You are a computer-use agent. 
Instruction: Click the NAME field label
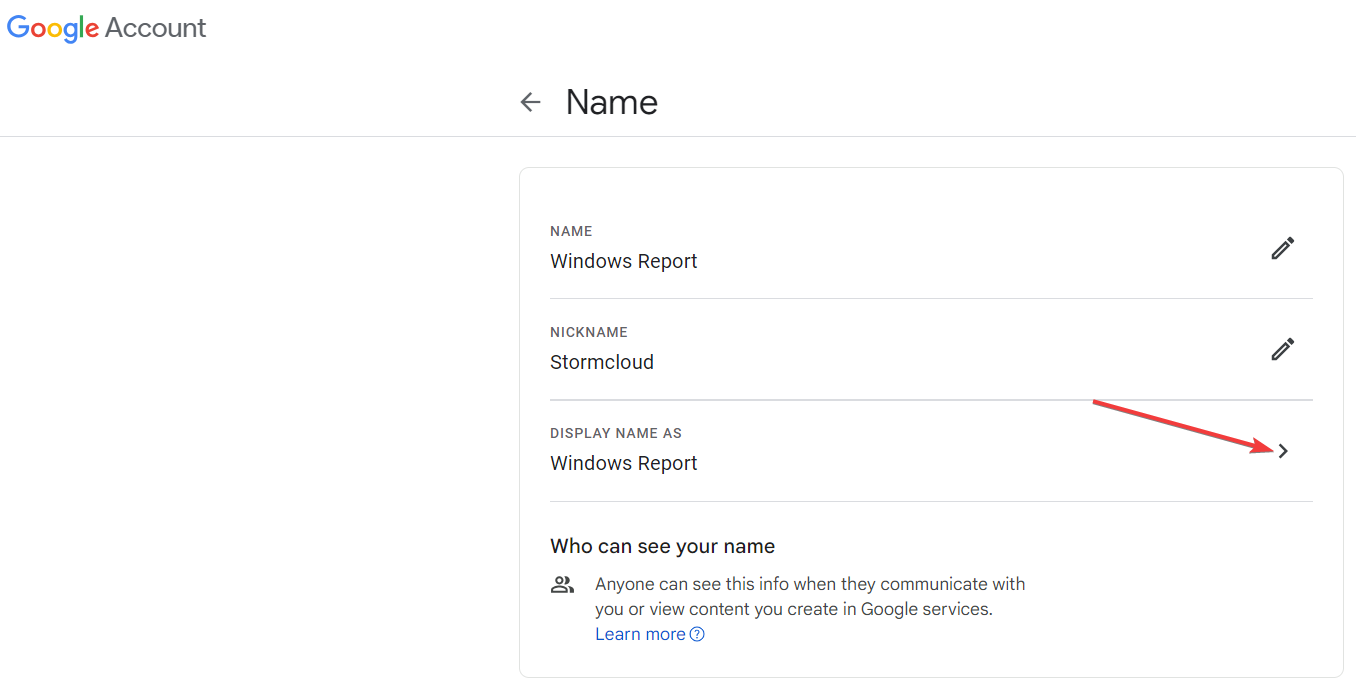coord(571,231)
